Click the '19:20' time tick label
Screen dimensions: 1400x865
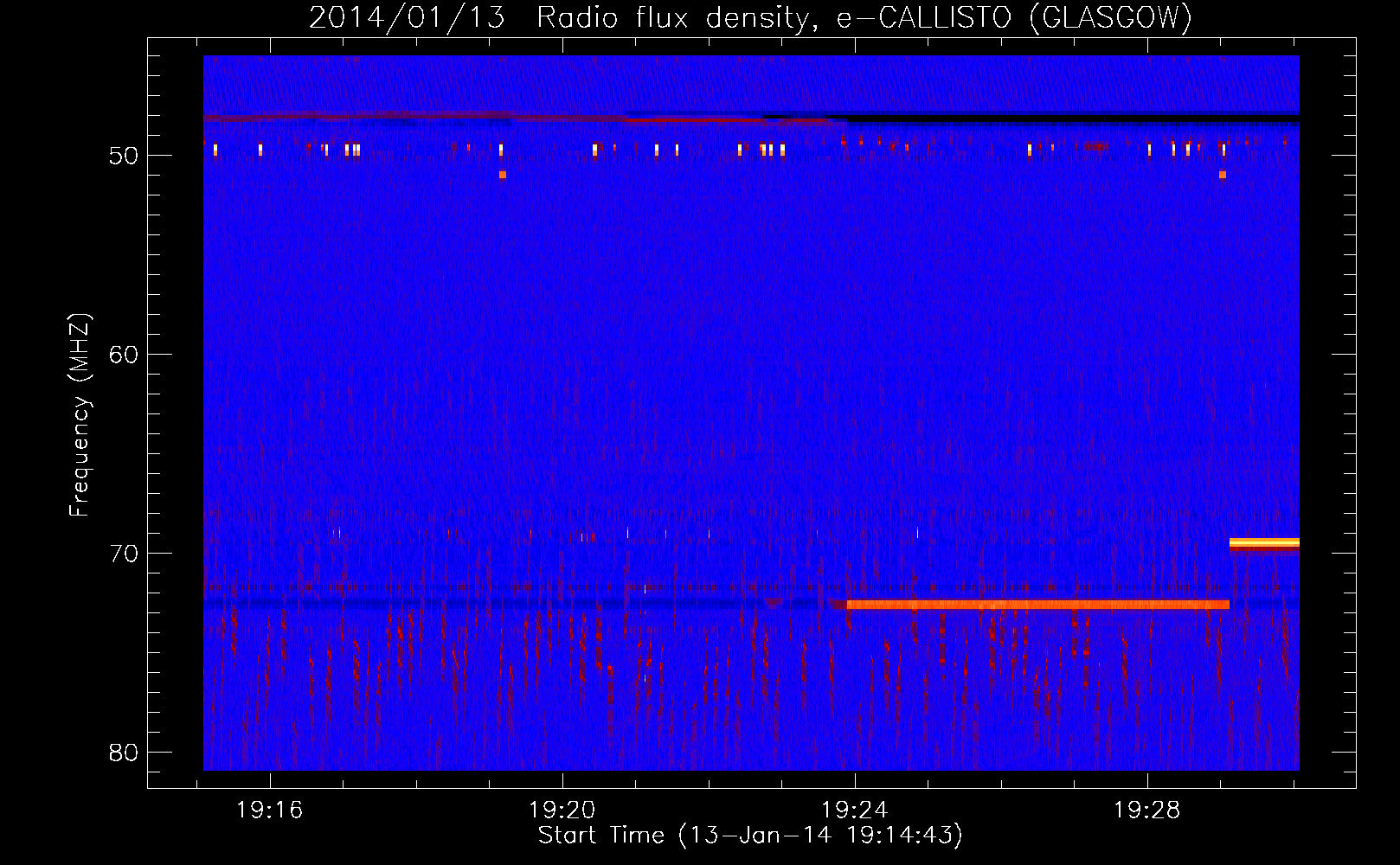[562, 811]
